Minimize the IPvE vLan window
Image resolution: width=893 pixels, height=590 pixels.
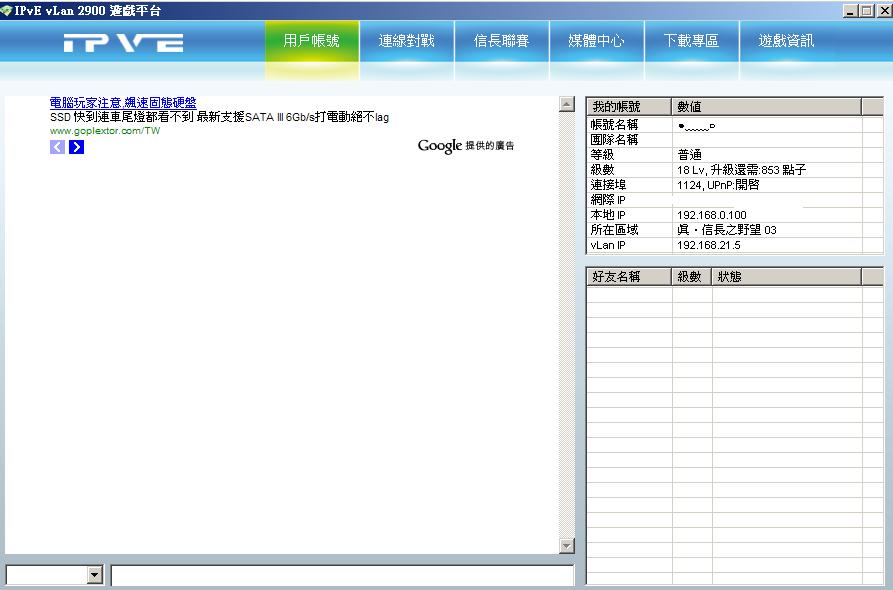[x=850, y=10]
